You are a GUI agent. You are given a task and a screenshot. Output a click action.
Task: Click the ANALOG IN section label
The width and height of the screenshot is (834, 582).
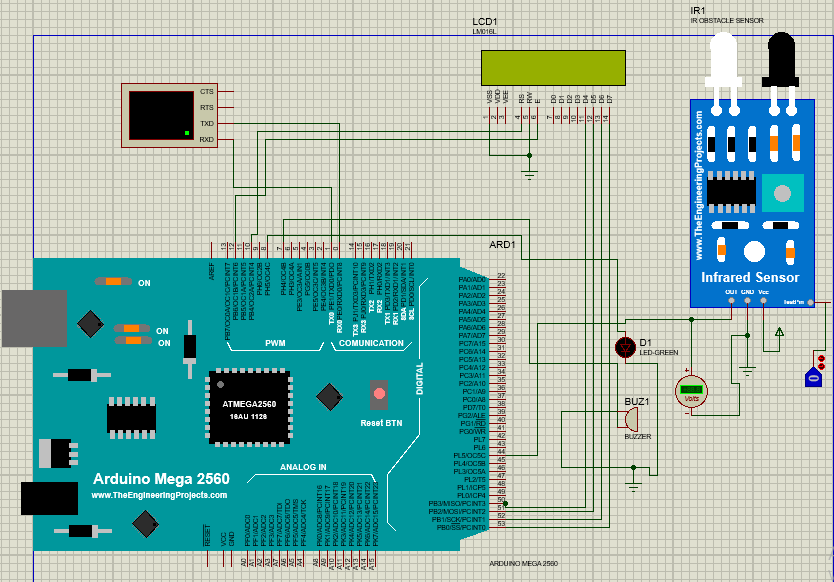tap(303, 467)
